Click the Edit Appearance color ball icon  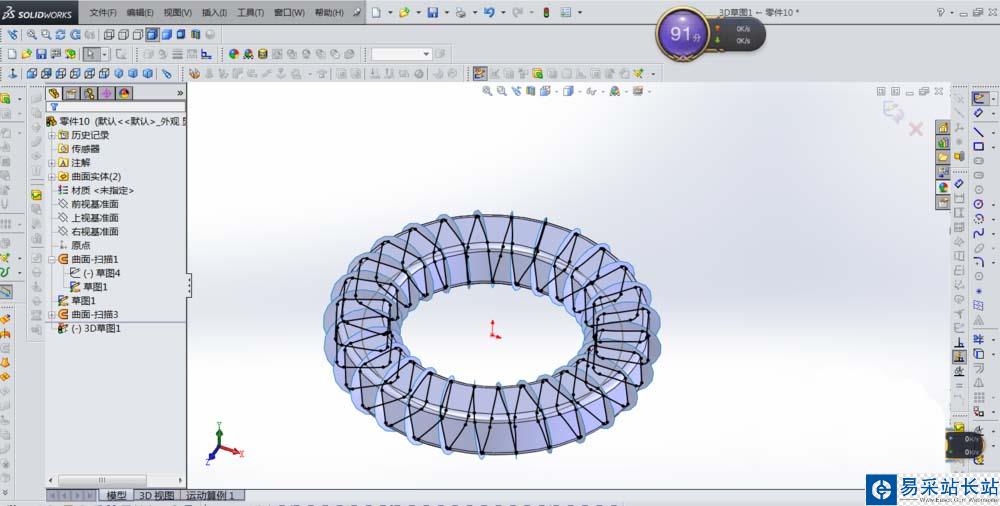click(234, 54)
